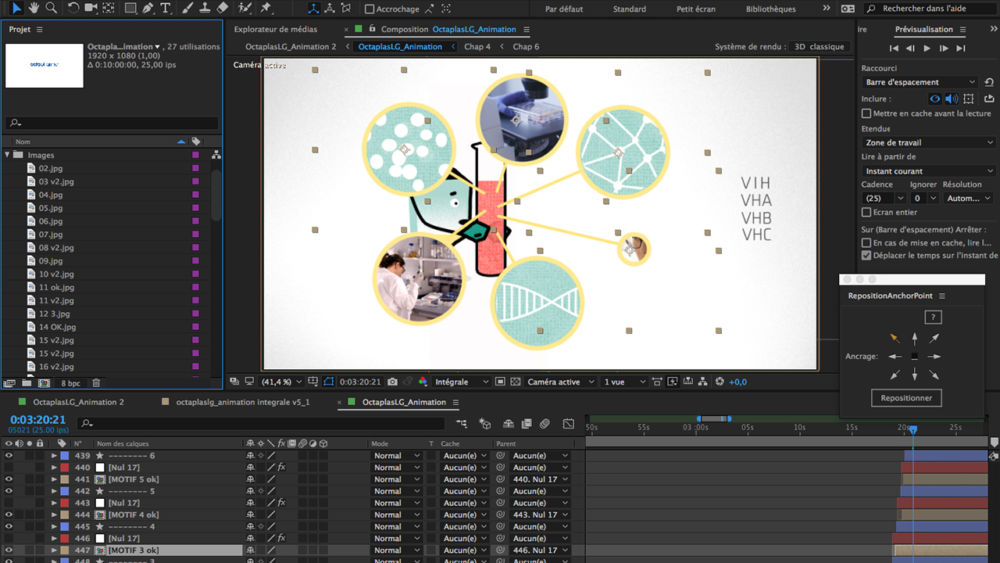Click the reset shortcut icon in Prévisualisation
The width and height of the screenshot is (1000, 563).
click(989, 82)
